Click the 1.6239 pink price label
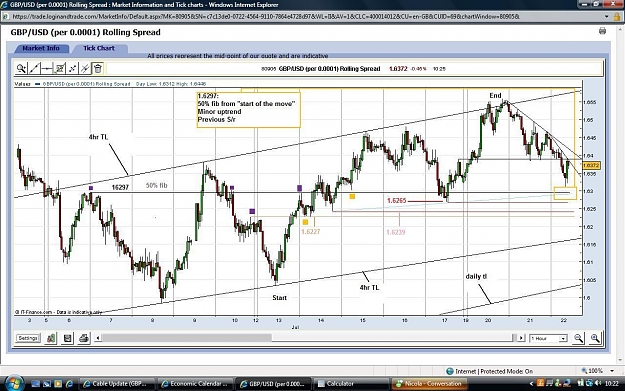Screen dimensions: 625x391 [395, 232]
